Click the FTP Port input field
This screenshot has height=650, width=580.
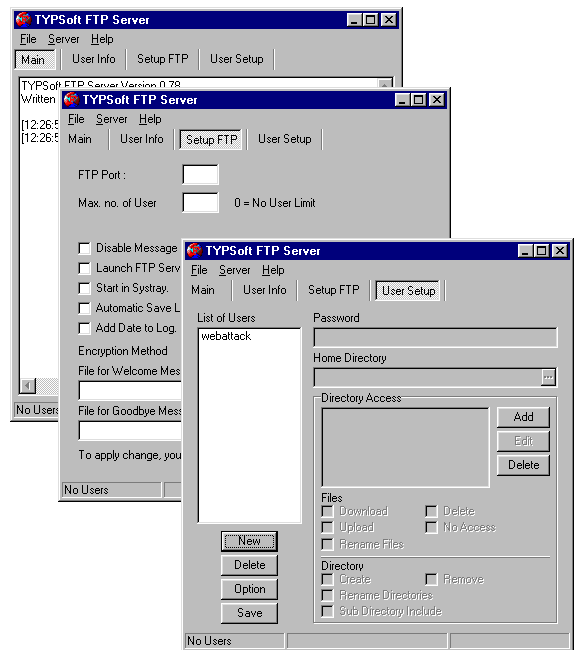pyautogui.click(x=200, y=175)
